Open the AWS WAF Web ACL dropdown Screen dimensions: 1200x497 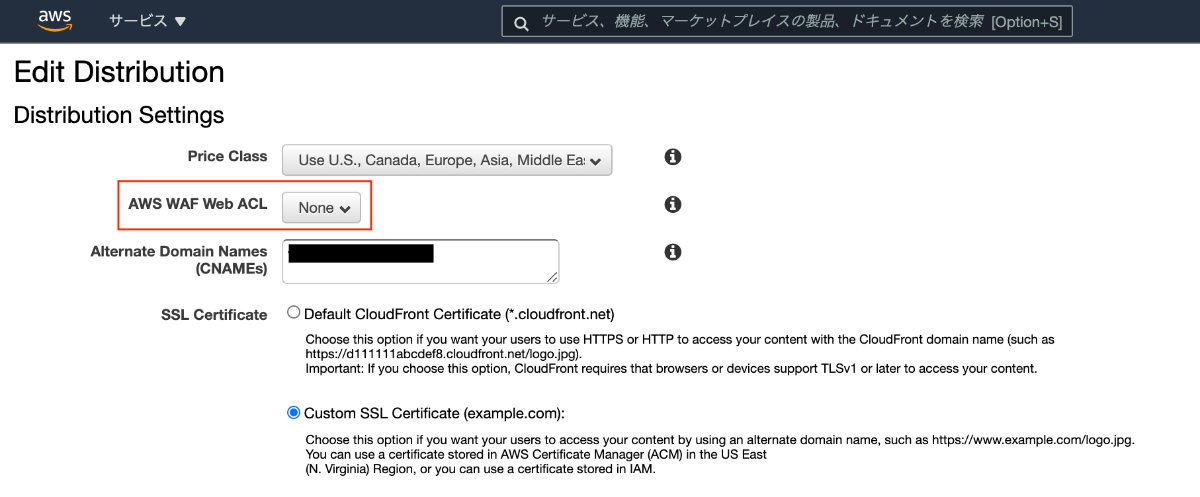(x=322, y=208)
